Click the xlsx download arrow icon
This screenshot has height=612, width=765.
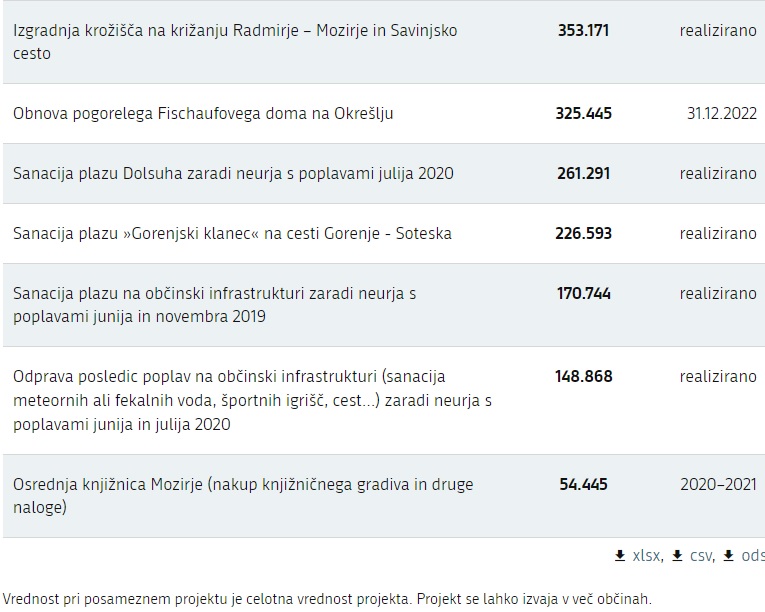tap(620, 555)
